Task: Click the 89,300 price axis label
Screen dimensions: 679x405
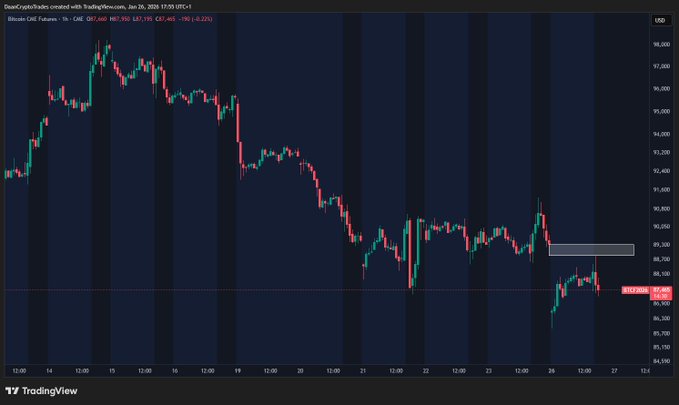Action: click(661, 245)
